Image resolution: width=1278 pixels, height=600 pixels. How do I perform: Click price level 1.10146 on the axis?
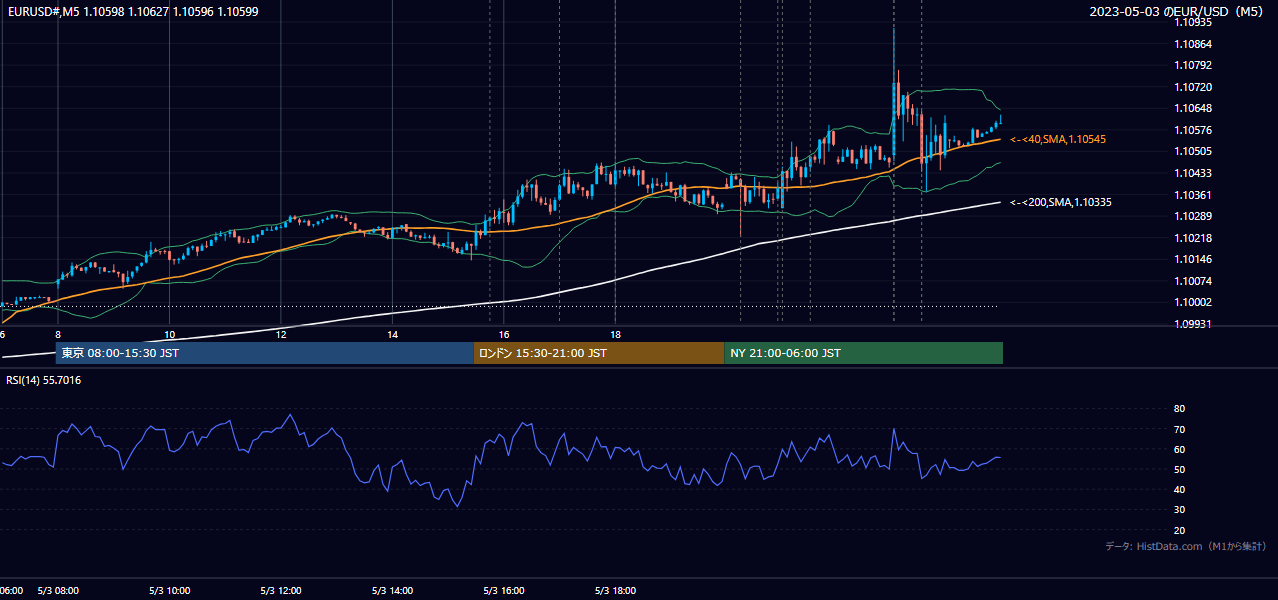point(1193,259)
